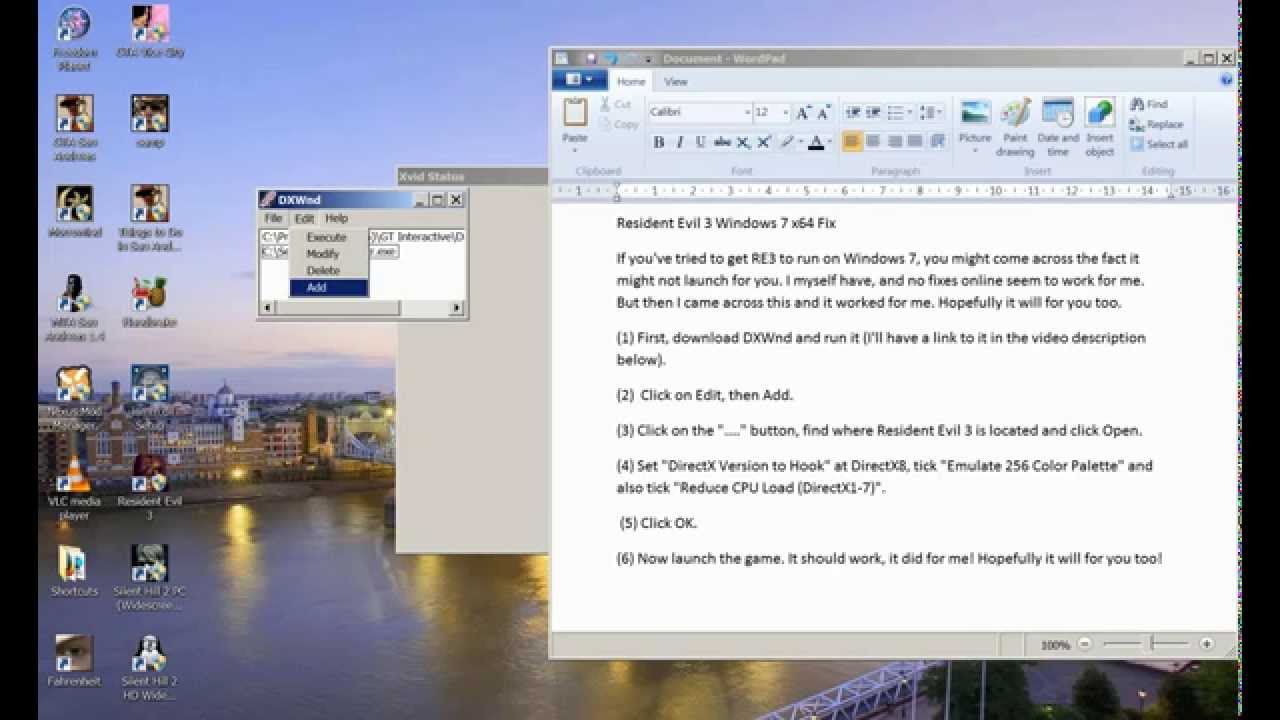The width and height of the screenshot is (1280, 720).
Task: Click the Grow font icon
Action: [x=803, y=113]
